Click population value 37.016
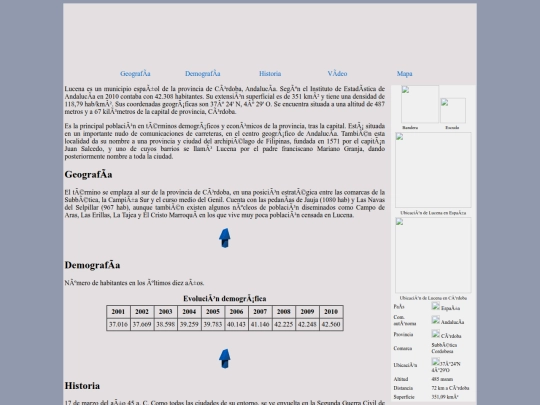 118,324
